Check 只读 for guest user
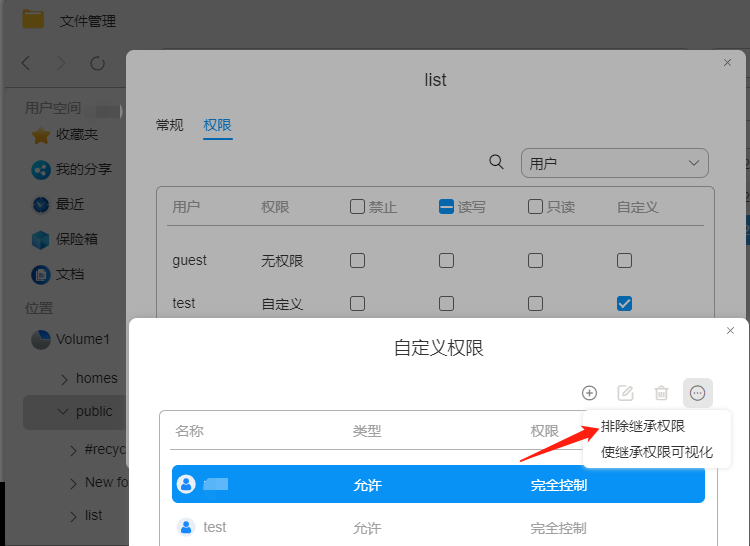Viewport: 750px width, 546px height. (x=535, y=261)
